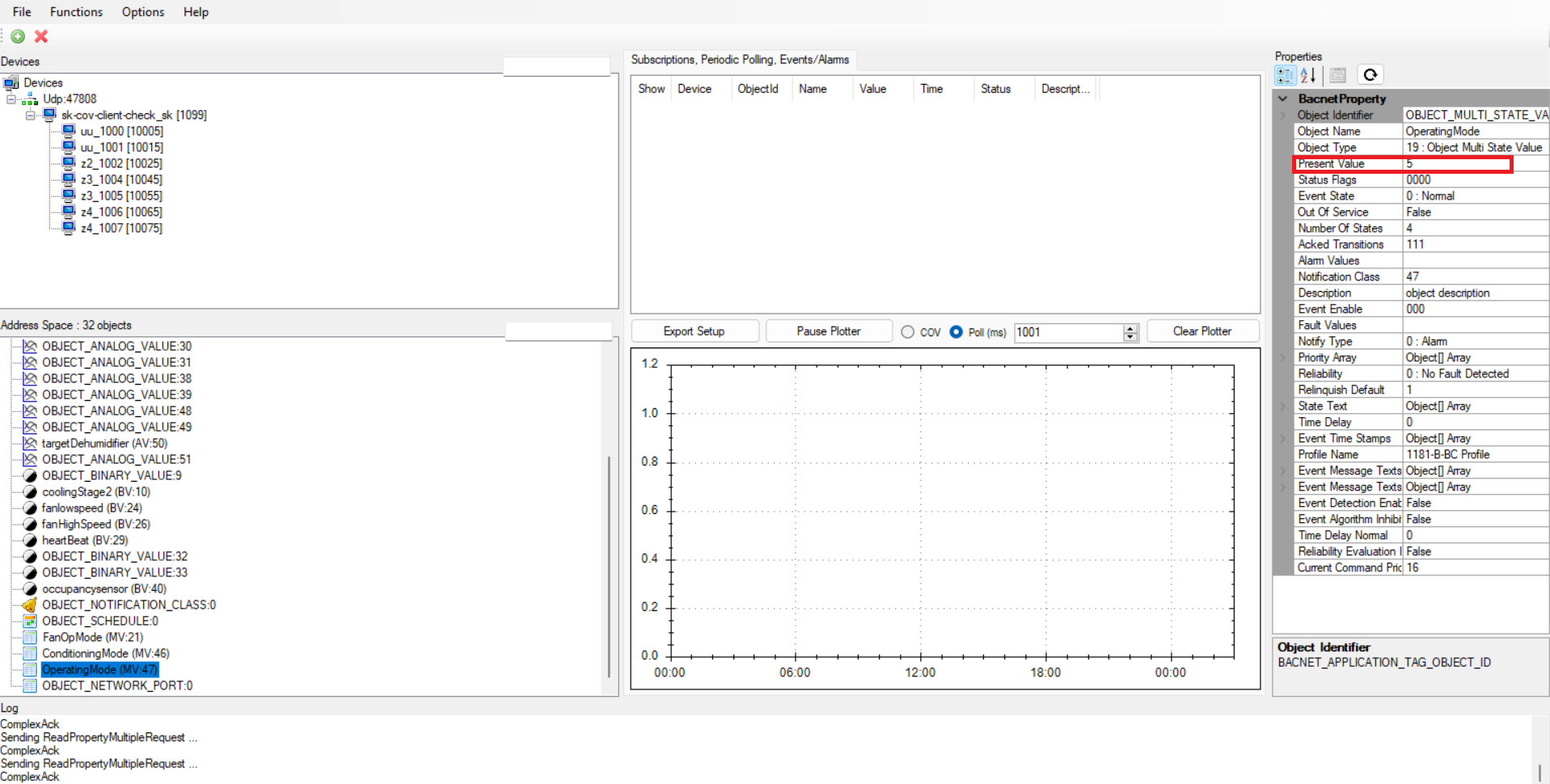The image size is (1550, 784).
Task: Open the Options menu
Action: coord(143,12)
